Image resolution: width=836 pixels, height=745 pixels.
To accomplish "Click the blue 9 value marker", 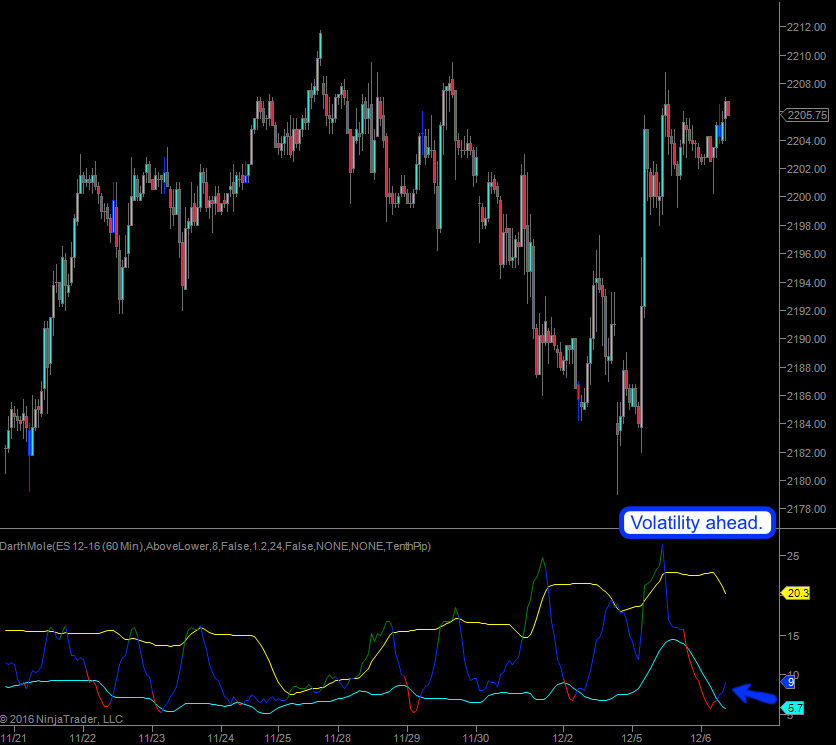I will tap(788, 682).
